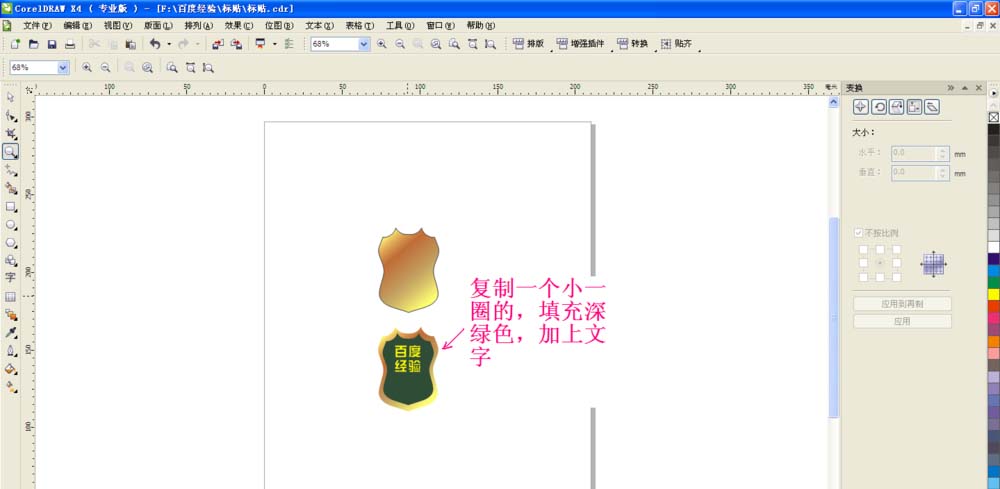Viewport: 1000px width, 489px height.
Task: Click the Import icon
Action: pos(218,44)
